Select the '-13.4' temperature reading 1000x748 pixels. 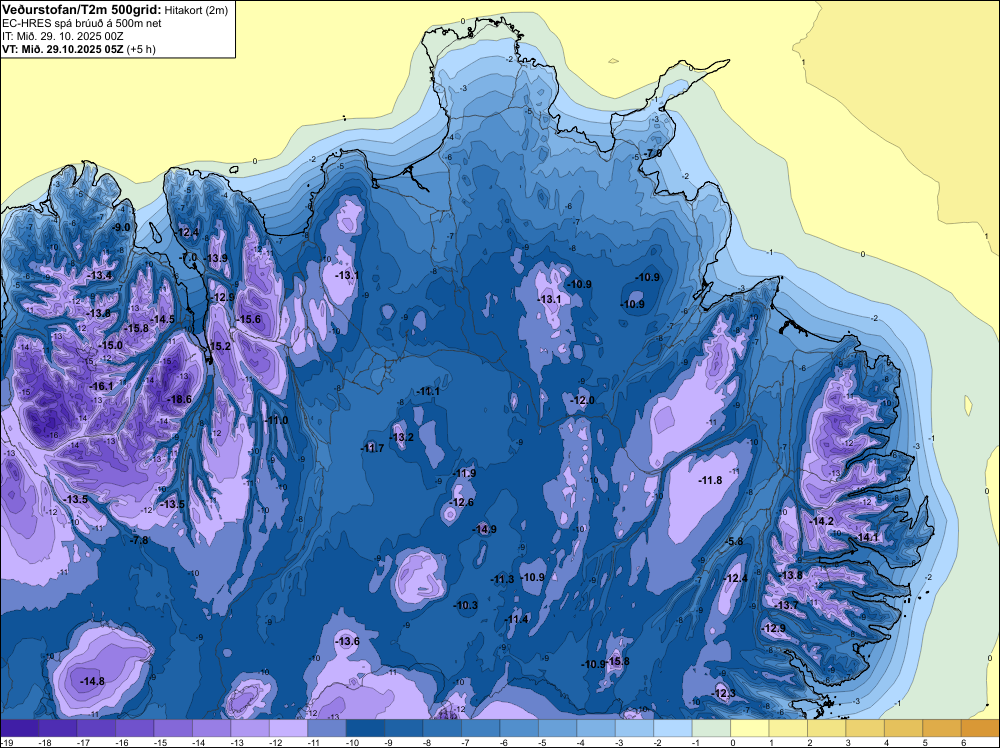point(99,275)
